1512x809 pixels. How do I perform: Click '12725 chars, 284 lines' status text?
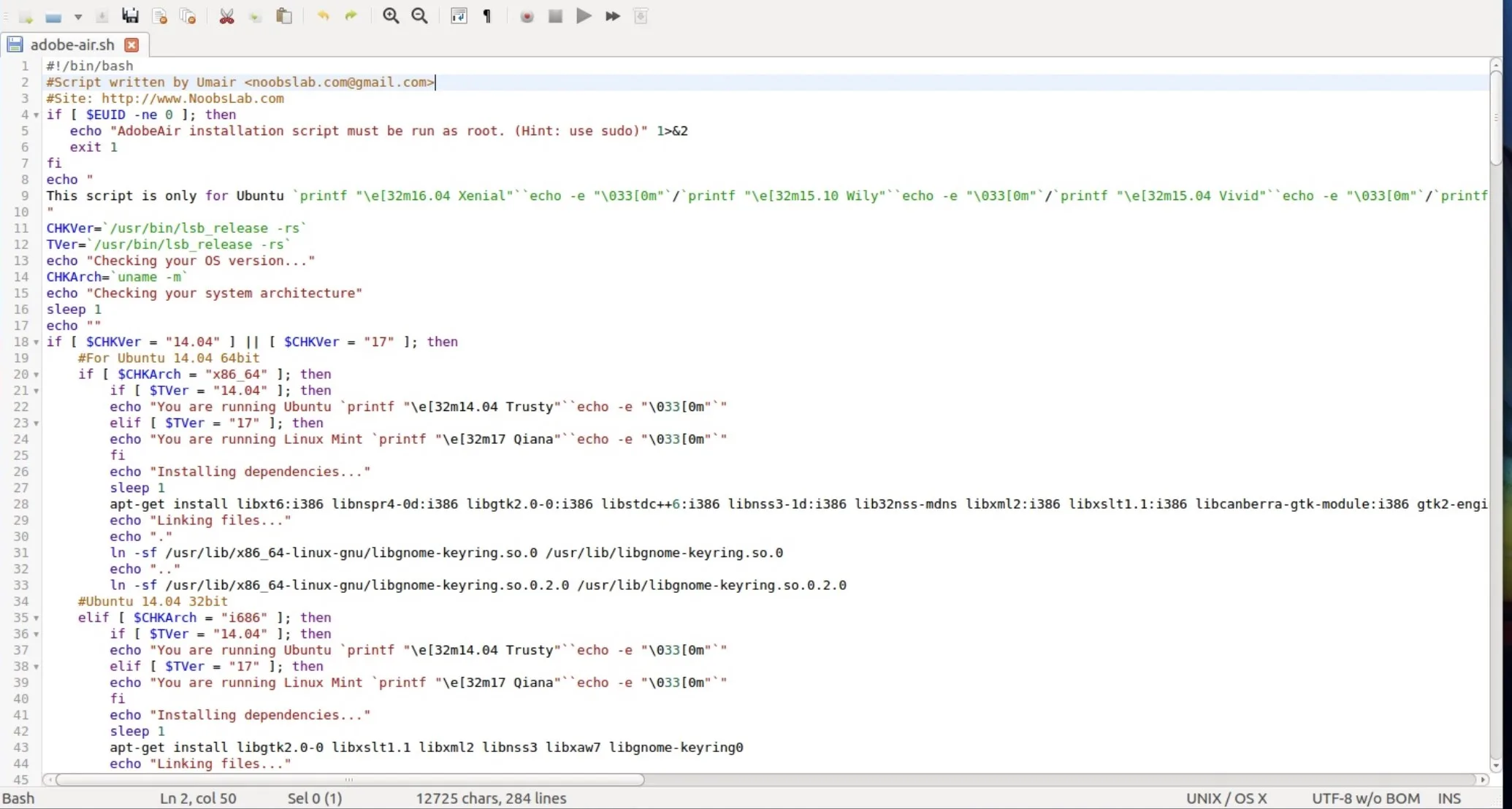point(491,798)
